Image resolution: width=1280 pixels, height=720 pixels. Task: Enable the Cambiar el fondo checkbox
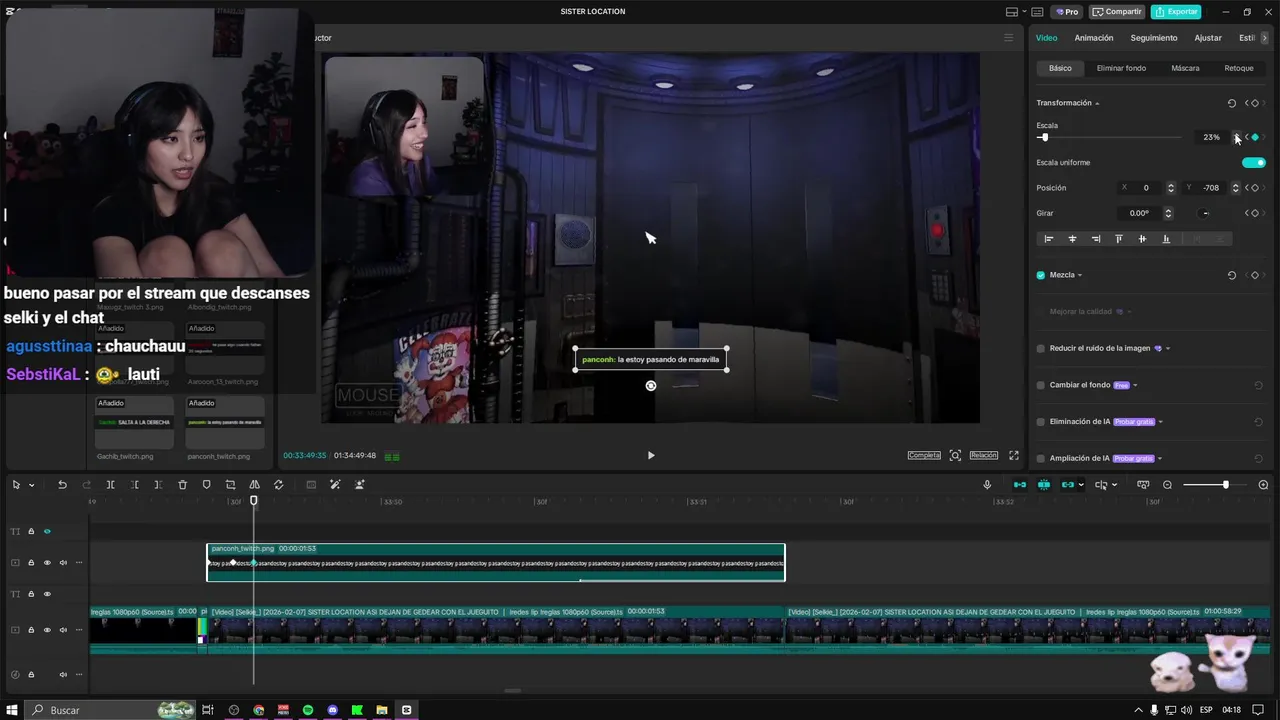point(1041,385)
